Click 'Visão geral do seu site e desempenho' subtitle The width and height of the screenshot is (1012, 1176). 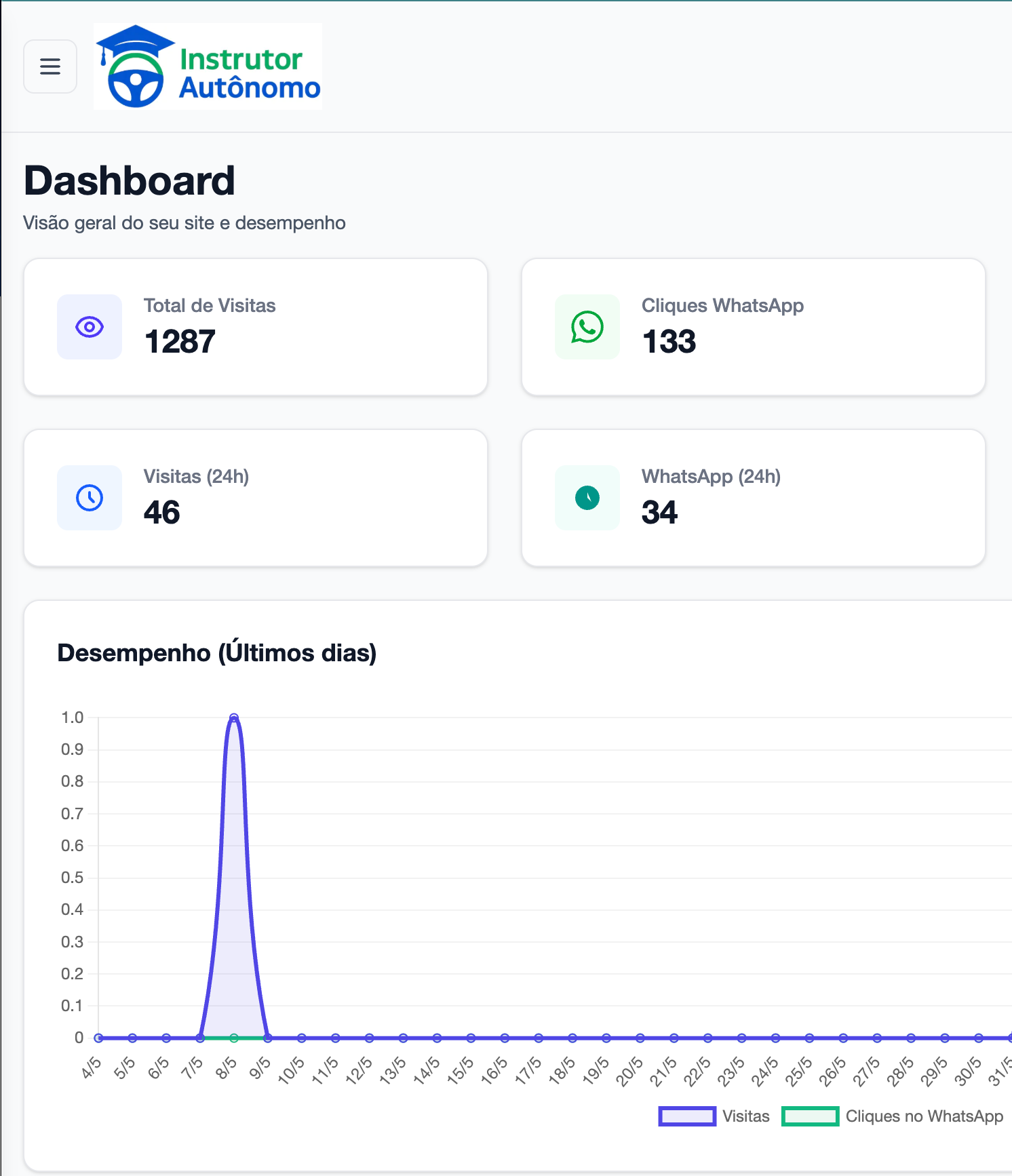click(x=184, y=223)
